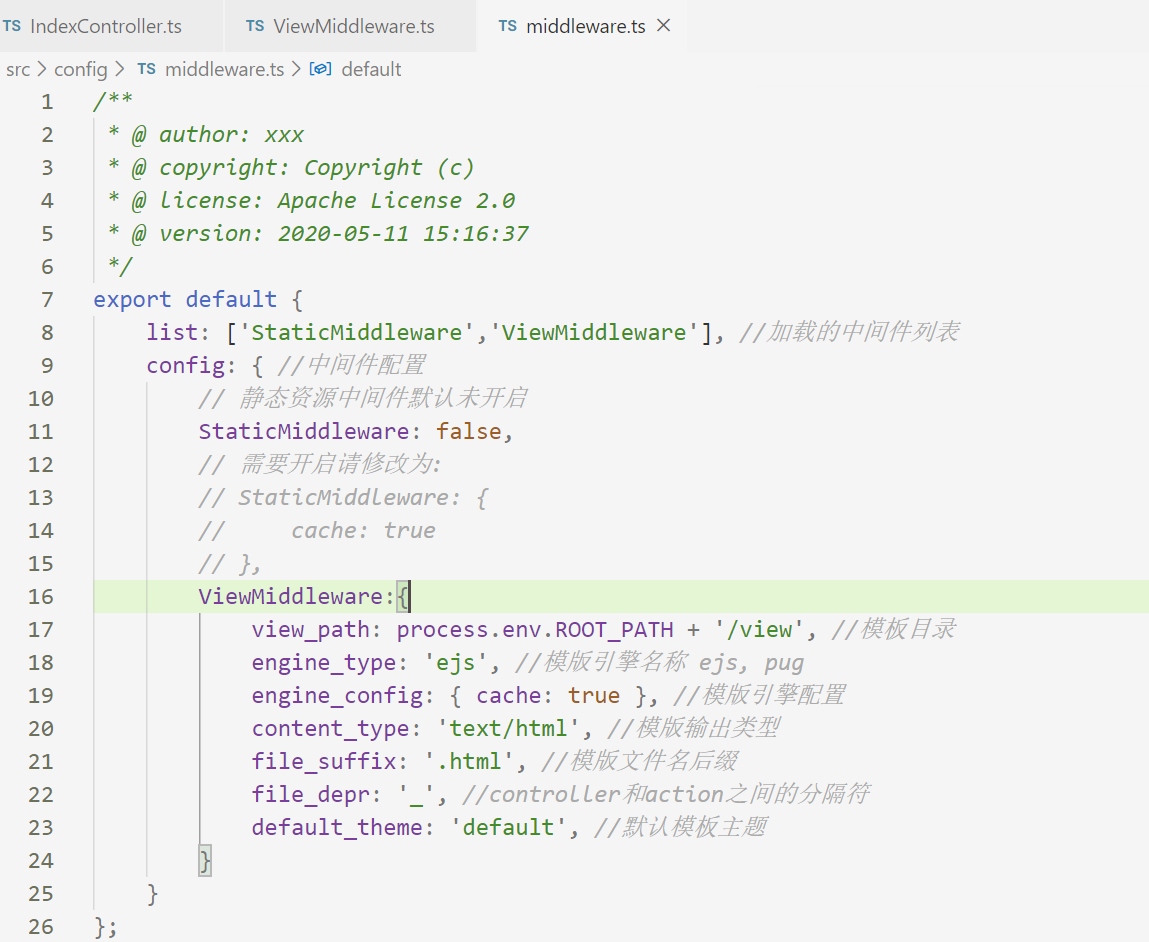Click the '/view' string on line 17
This screenshot has width=1149, height=942.
tap(759, 630)
